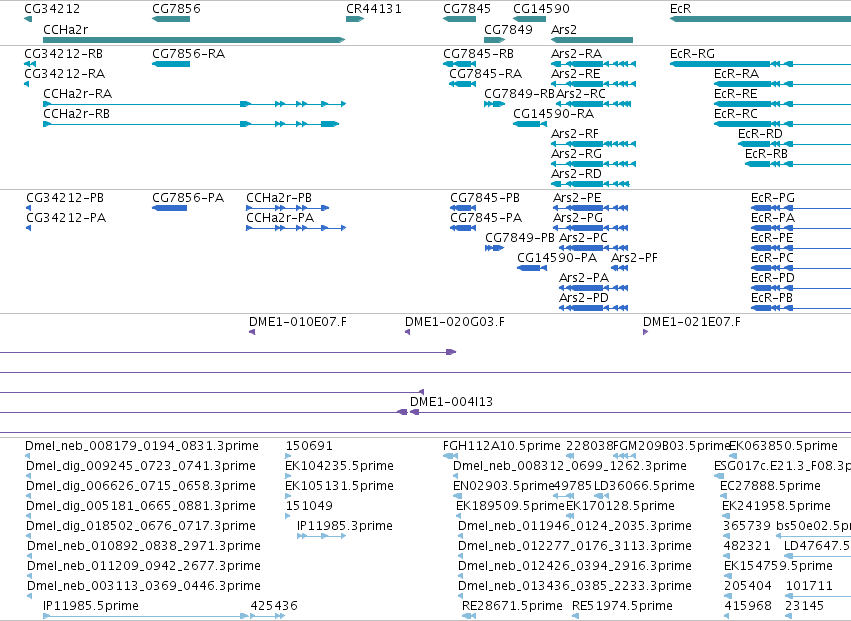
Task: Select the EK154759.5prime EST label
Action: tap(778, 566)
